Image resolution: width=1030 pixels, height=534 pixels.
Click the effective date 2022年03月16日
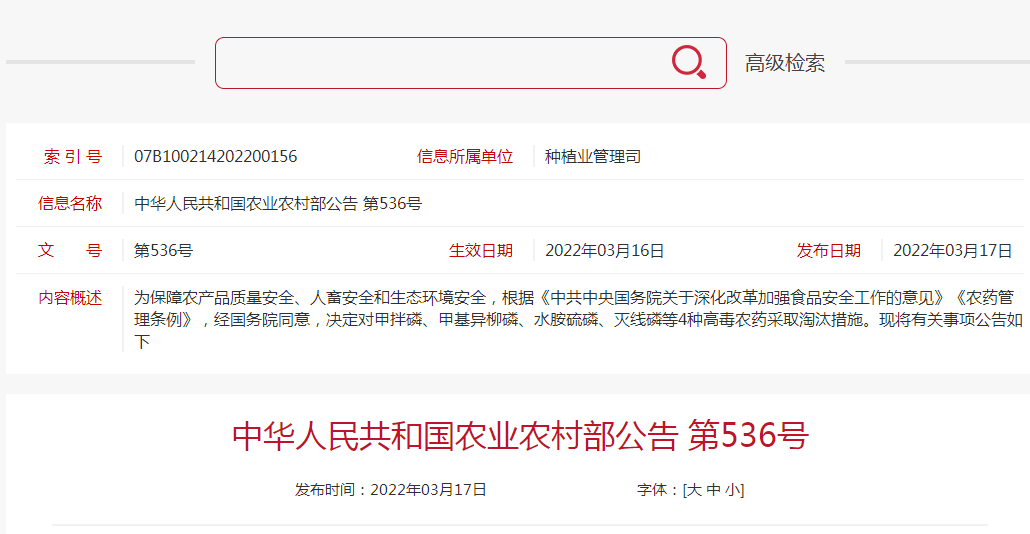coord(604,251)
